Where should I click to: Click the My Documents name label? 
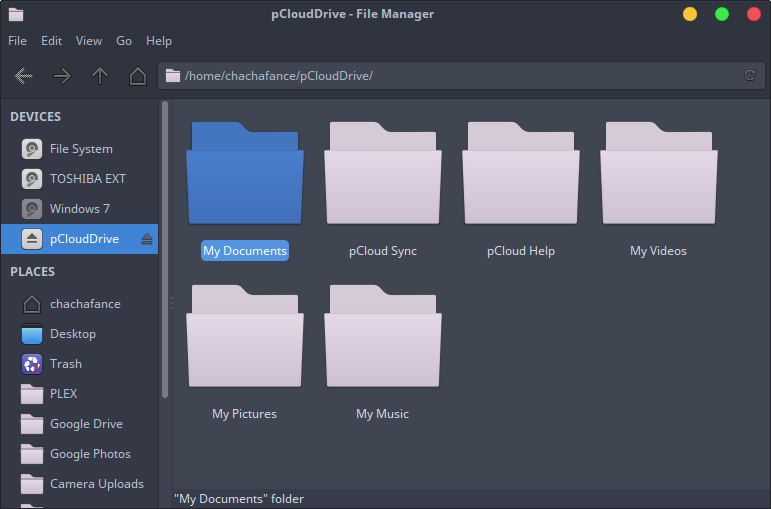click(x=245, y=251)
